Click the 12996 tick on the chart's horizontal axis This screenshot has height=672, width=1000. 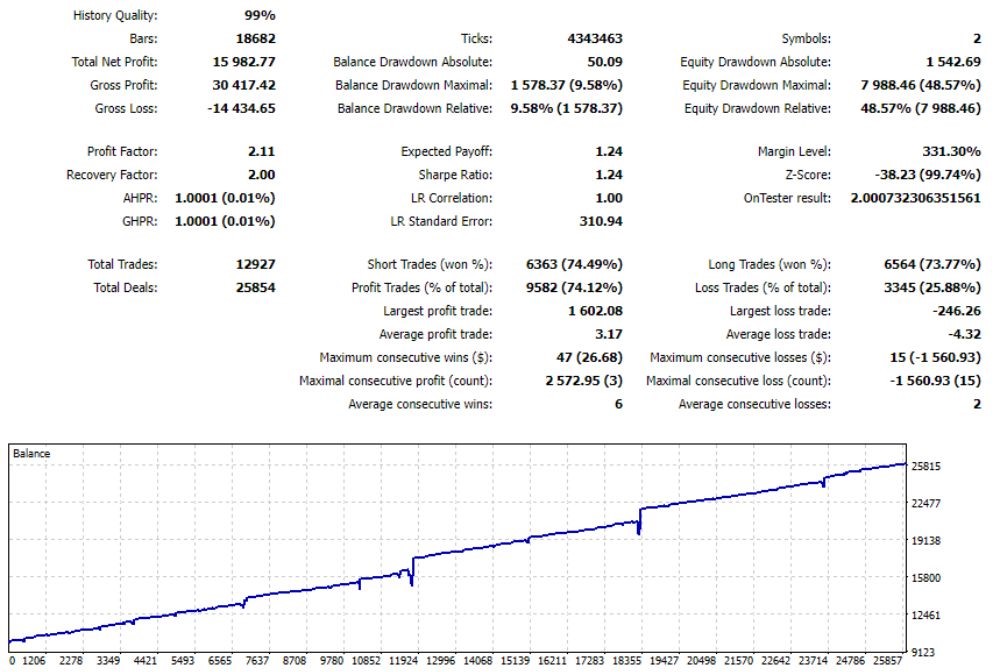[x=443, y=661]
